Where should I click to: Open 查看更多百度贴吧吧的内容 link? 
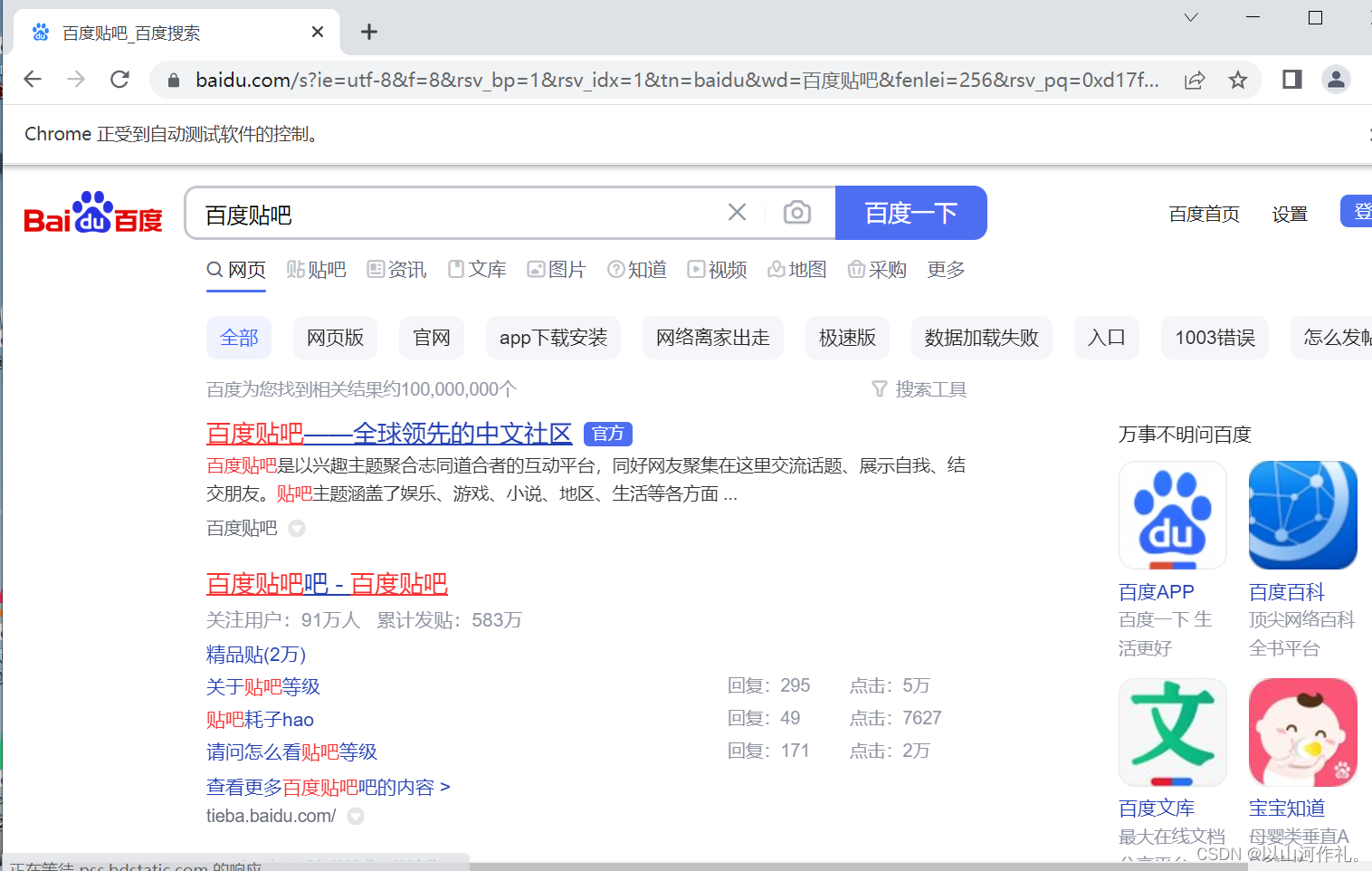click(329, 788)
